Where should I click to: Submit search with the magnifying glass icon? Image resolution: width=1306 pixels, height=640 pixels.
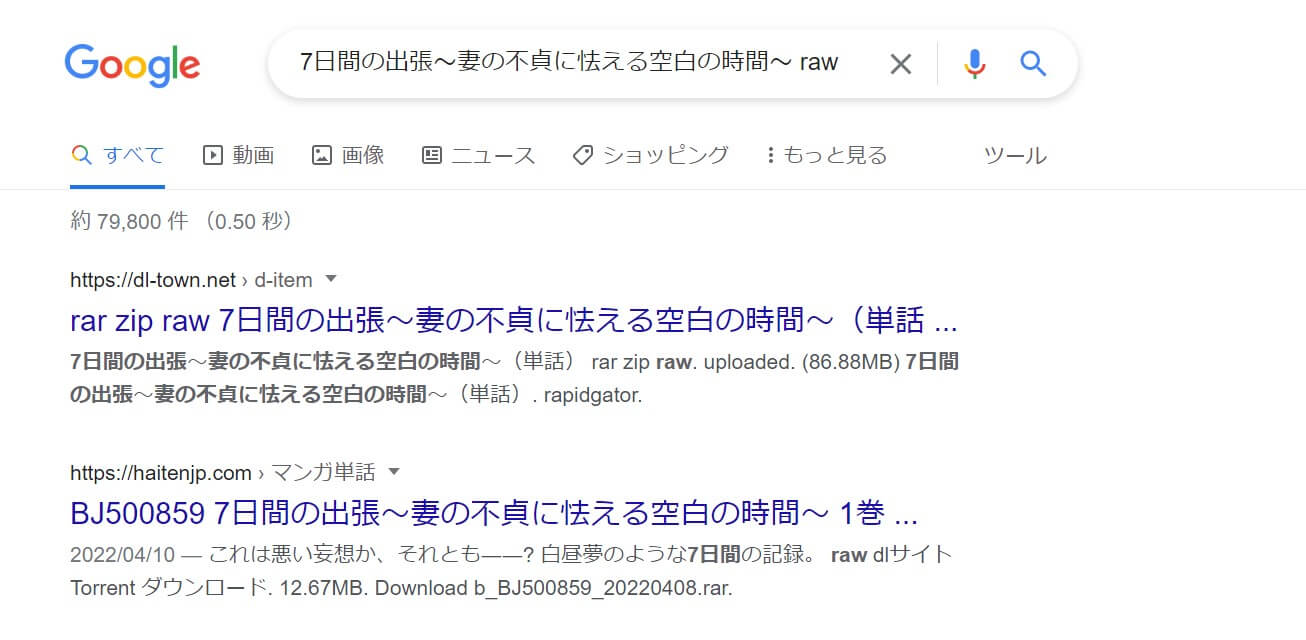1033,64
